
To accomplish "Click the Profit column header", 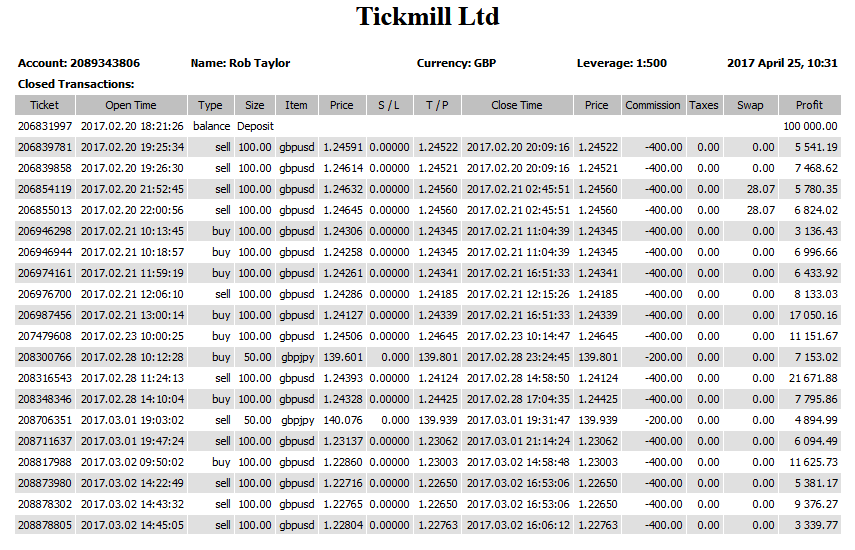I will [809, 105].
